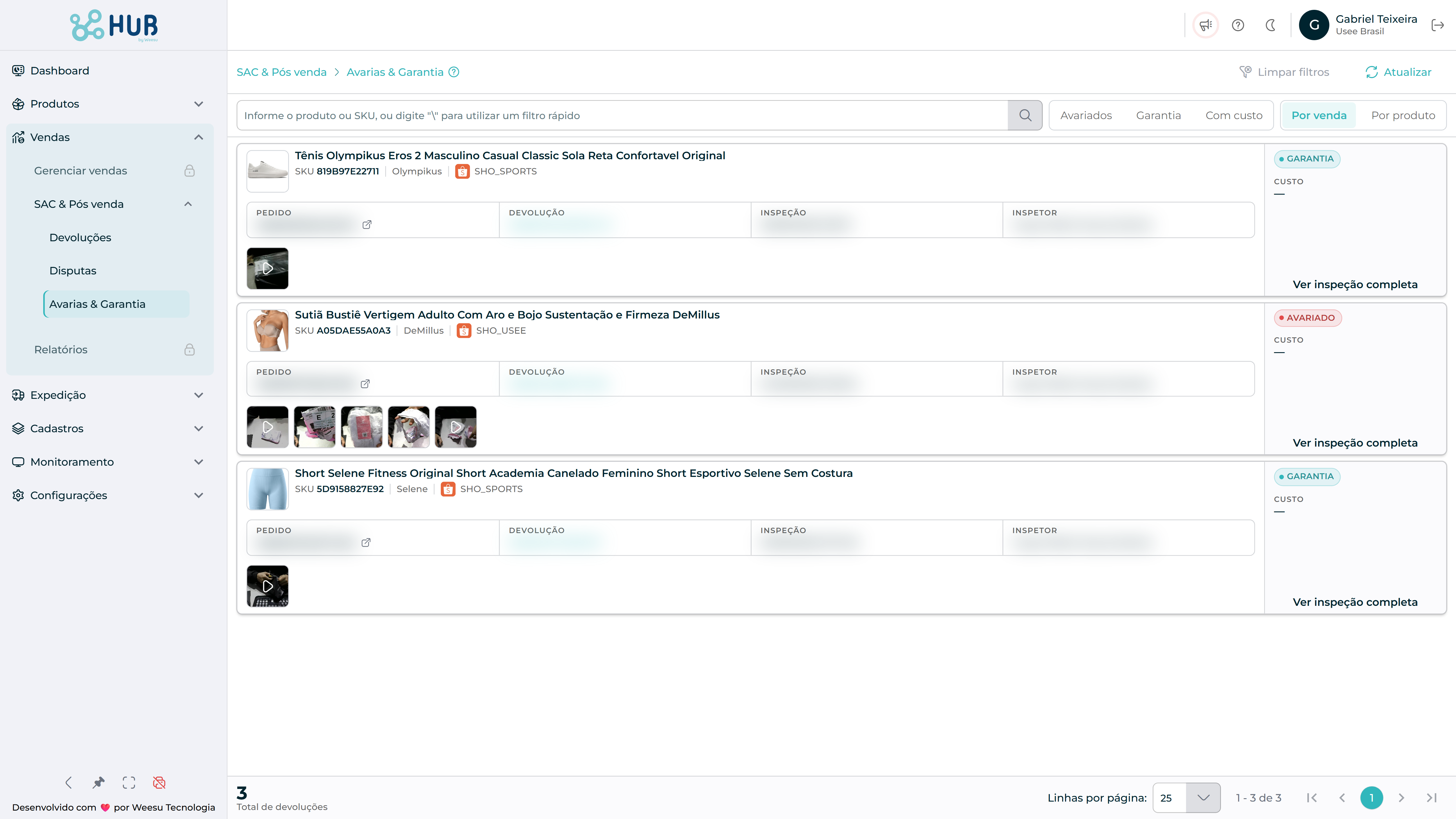Viewport: 1456px width, 819px height.
Task: Click SAC & Pós venda breadcrumb link
Action: coord(281,72)
